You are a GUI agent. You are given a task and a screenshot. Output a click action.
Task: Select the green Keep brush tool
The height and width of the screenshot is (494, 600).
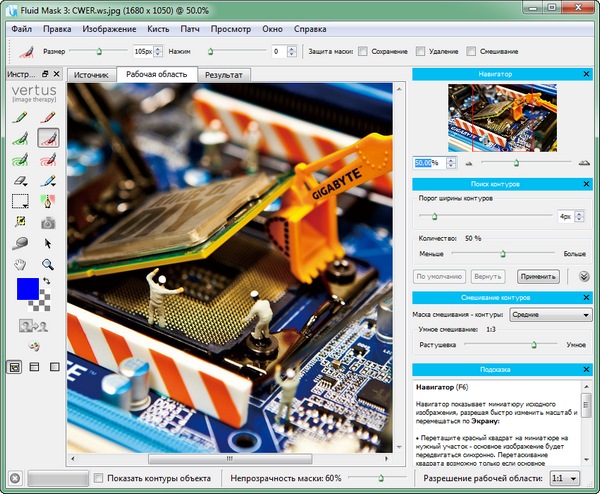[x=20, y=117]
